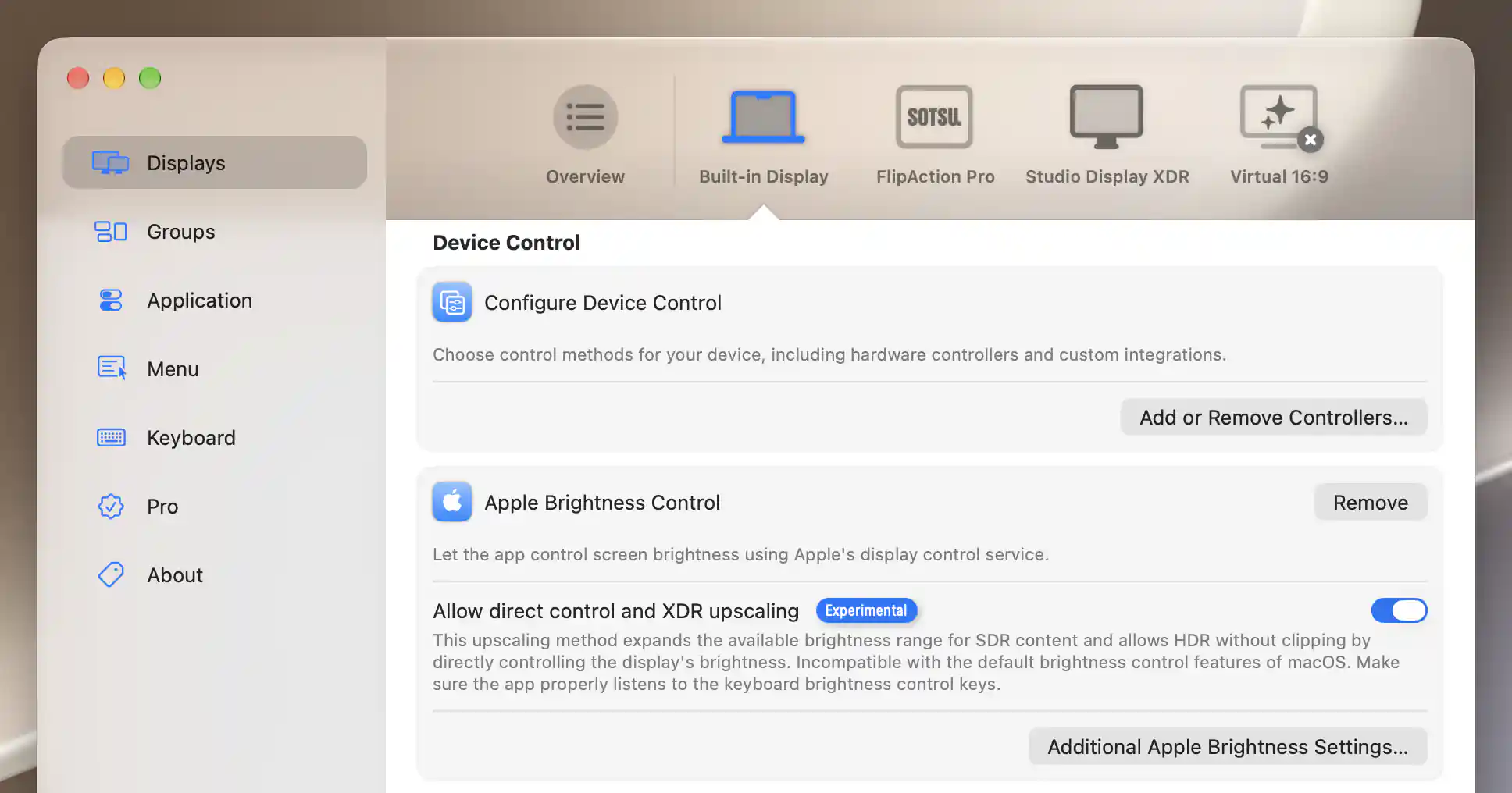Image resolution: width=1512 pixels, height=793 pixels.
Task: Select the Built-in Display laptop icon
Action: tap(763, 117)
